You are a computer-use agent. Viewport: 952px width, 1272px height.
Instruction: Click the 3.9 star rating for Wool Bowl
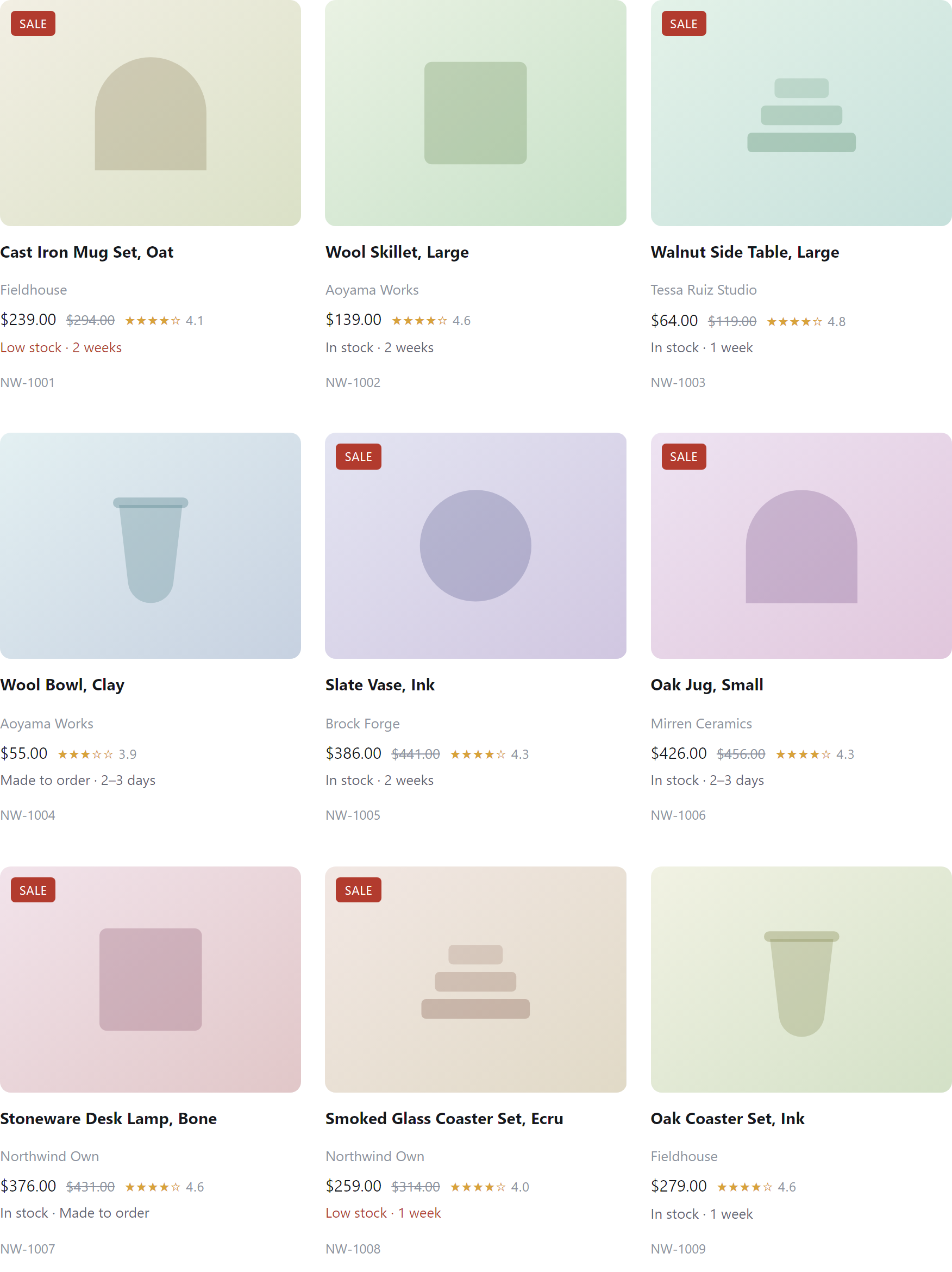(x=97, y=755)
